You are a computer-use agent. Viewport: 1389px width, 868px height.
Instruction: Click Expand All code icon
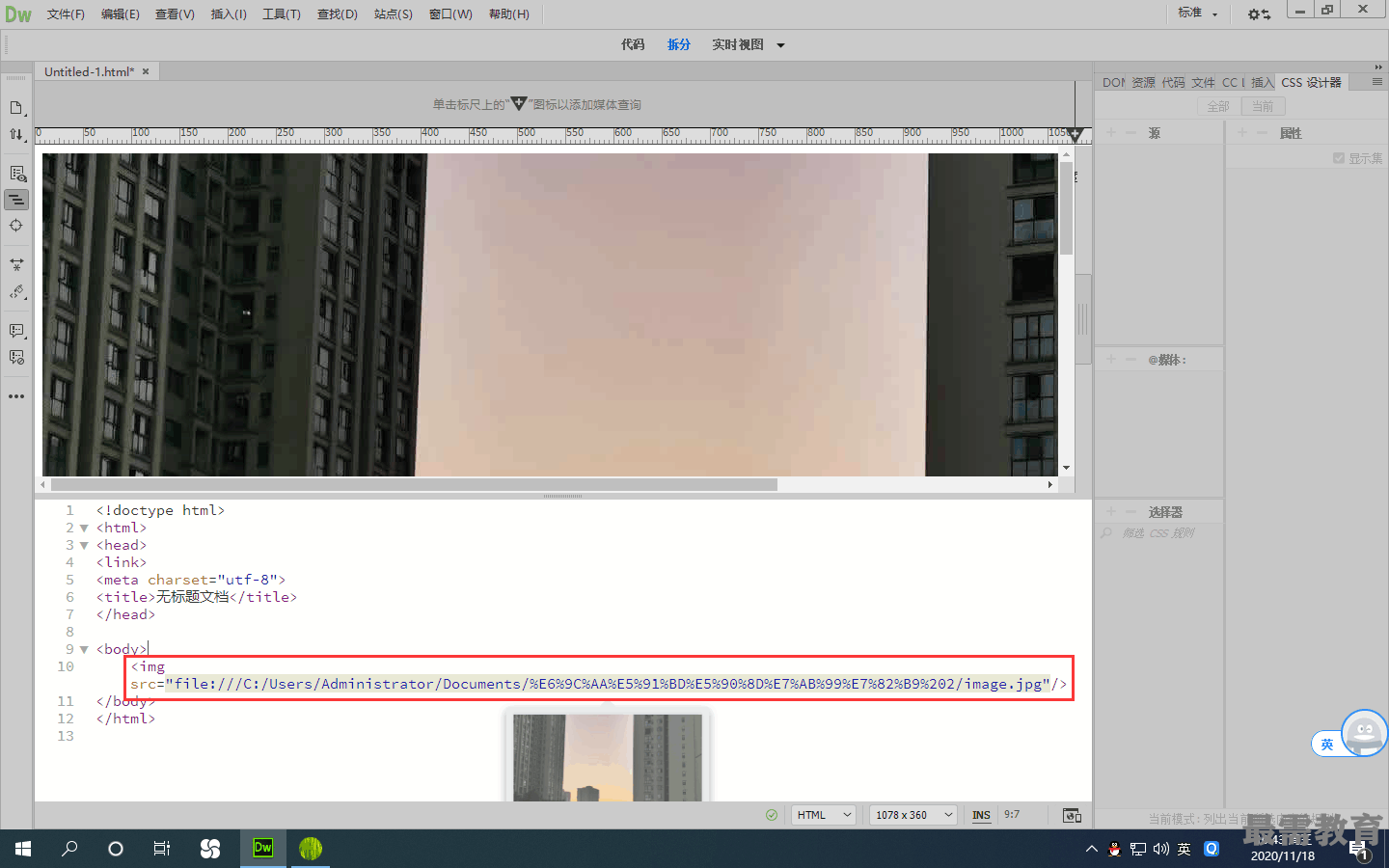16,264
